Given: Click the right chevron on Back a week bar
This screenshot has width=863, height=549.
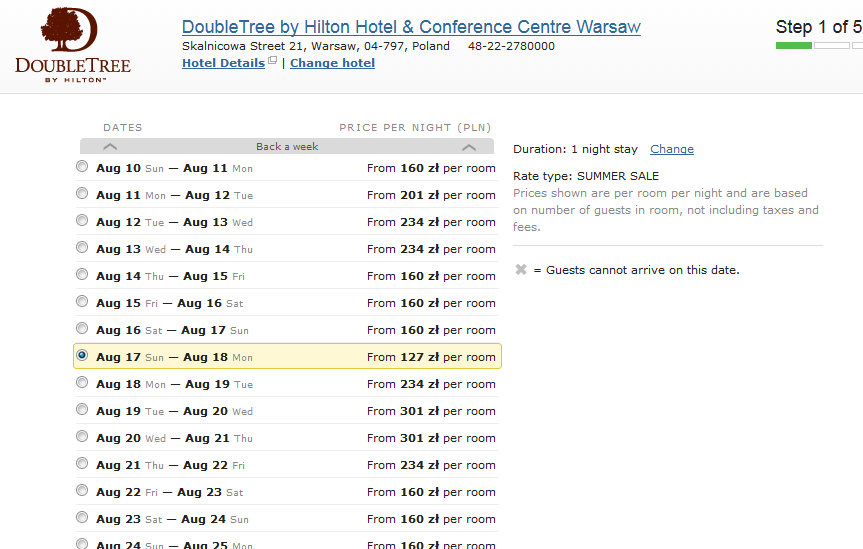Looking at the screenshot, I should point(469,147).
